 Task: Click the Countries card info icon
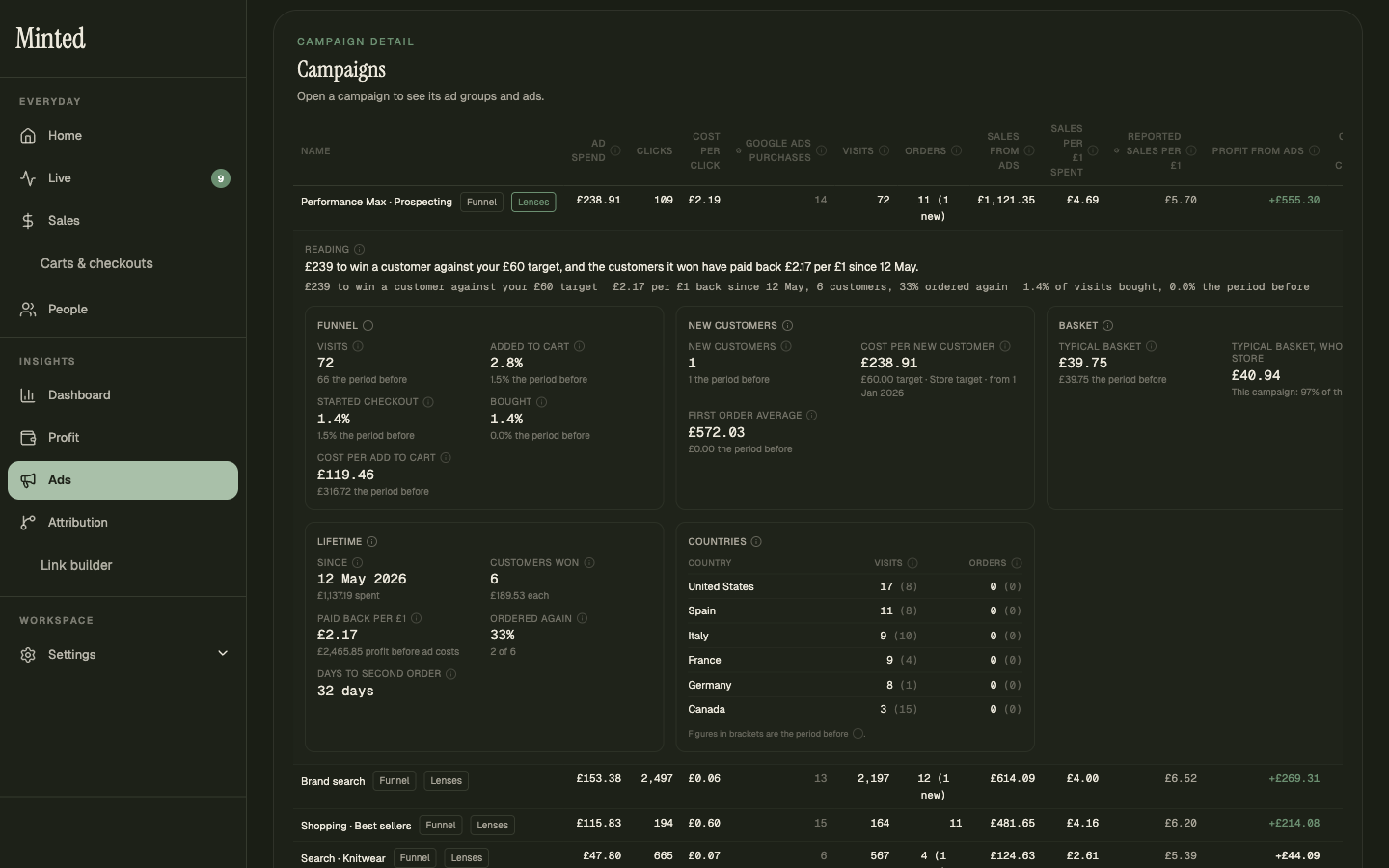[x=756, y=542]
